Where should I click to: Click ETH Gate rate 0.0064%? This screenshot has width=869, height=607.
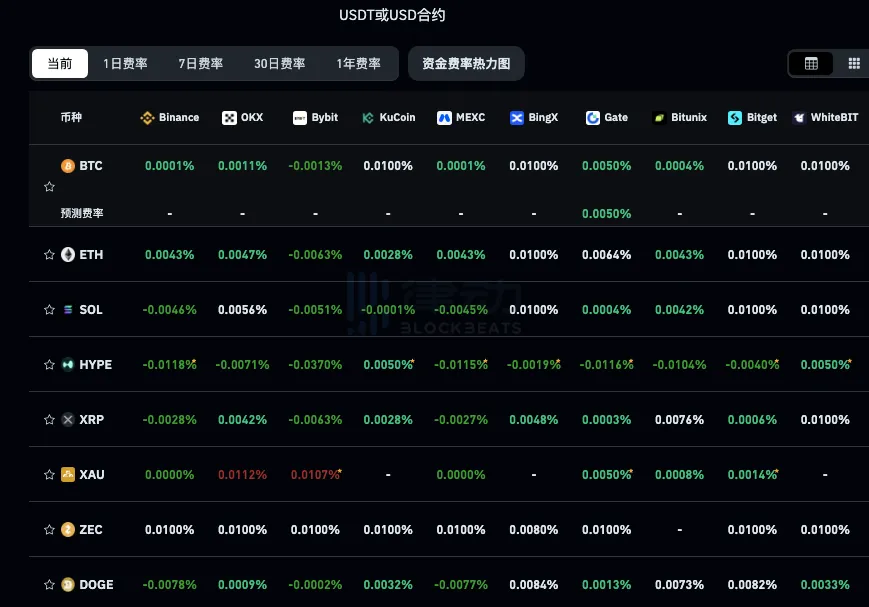[x=606, y=254]
